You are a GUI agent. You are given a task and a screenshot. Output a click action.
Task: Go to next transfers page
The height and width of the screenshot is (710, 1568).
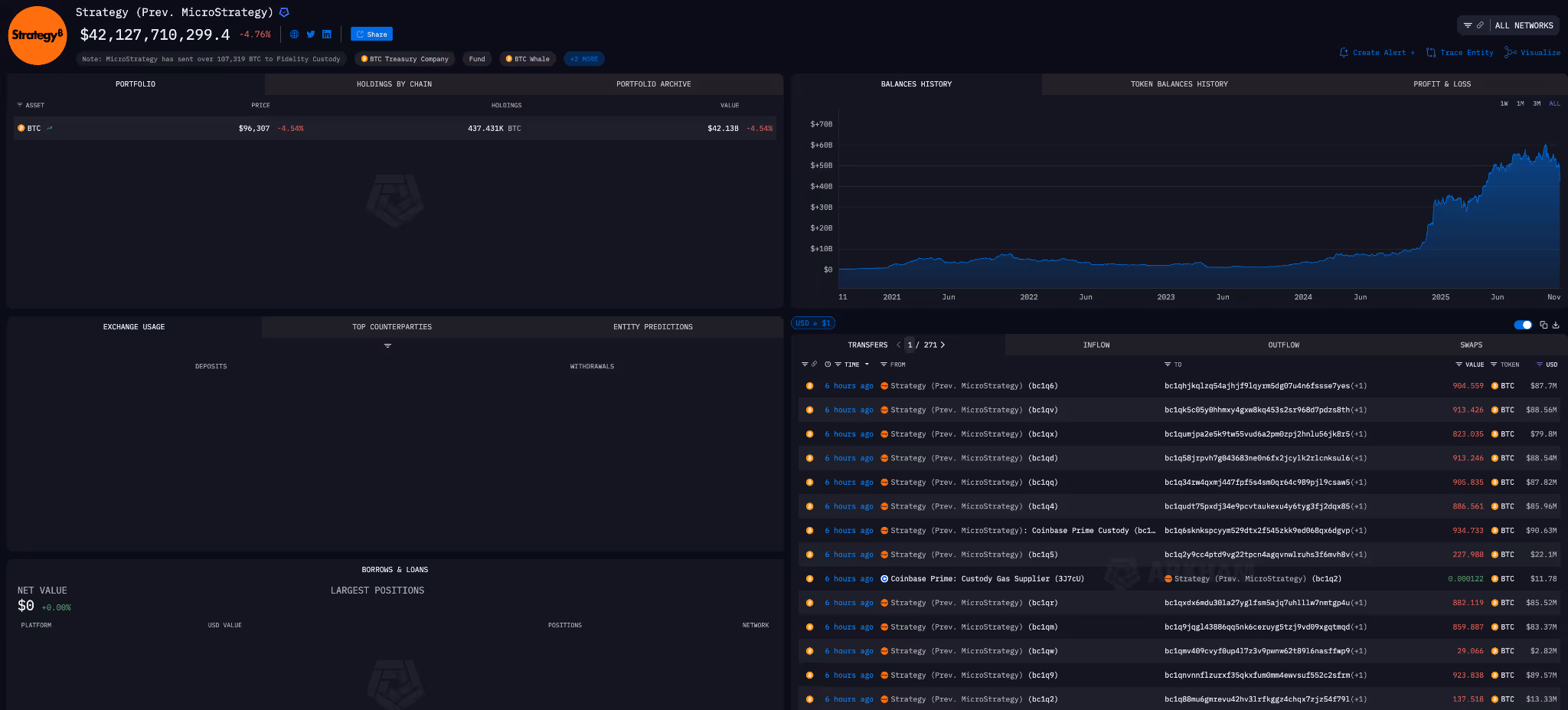point(942,345)
